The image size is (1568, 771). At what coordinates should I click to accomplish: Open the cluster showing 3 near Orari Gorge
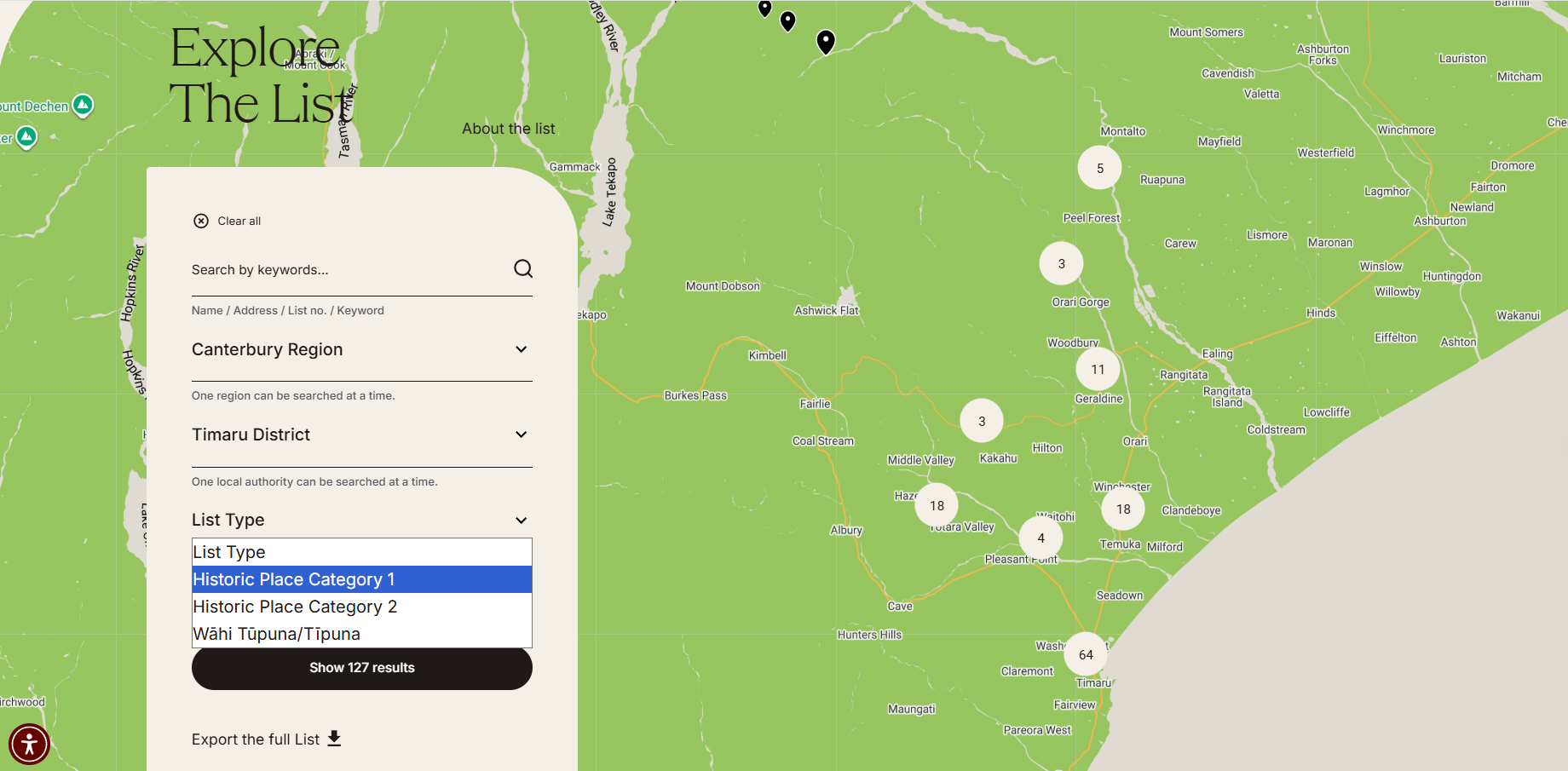click(x=1061, y=263)
